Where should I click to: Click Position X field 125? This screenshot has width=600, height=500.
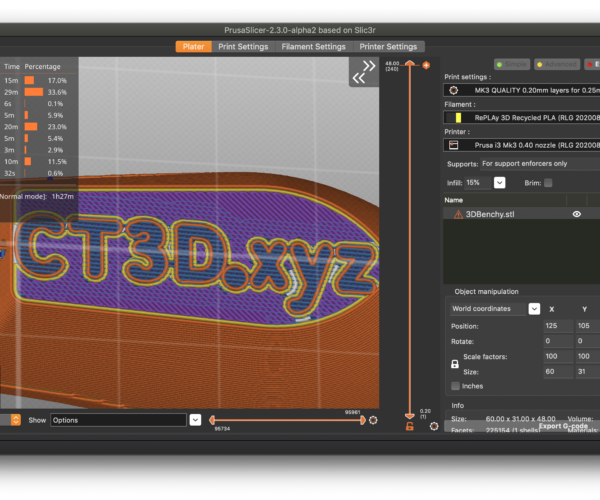point(558,326)
